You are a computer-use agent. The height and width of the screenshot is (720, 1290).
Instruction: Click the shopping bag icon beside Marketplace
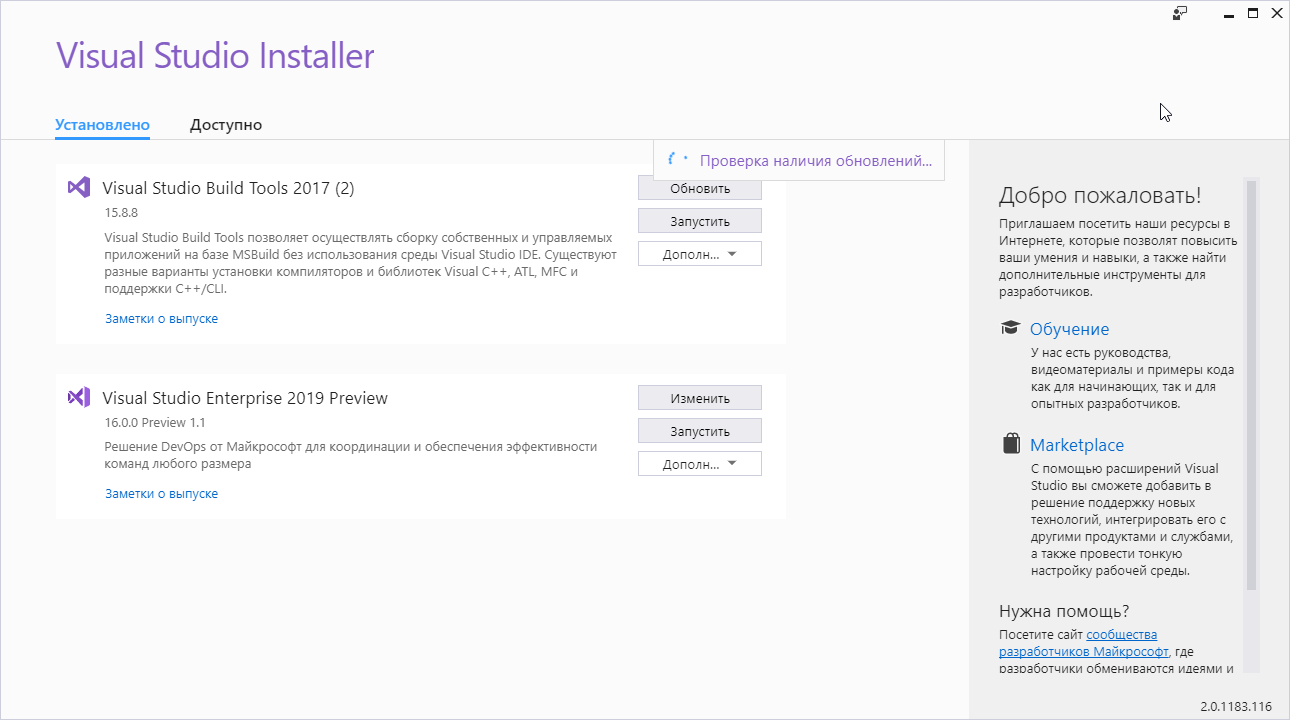(x=1011, y=444)
